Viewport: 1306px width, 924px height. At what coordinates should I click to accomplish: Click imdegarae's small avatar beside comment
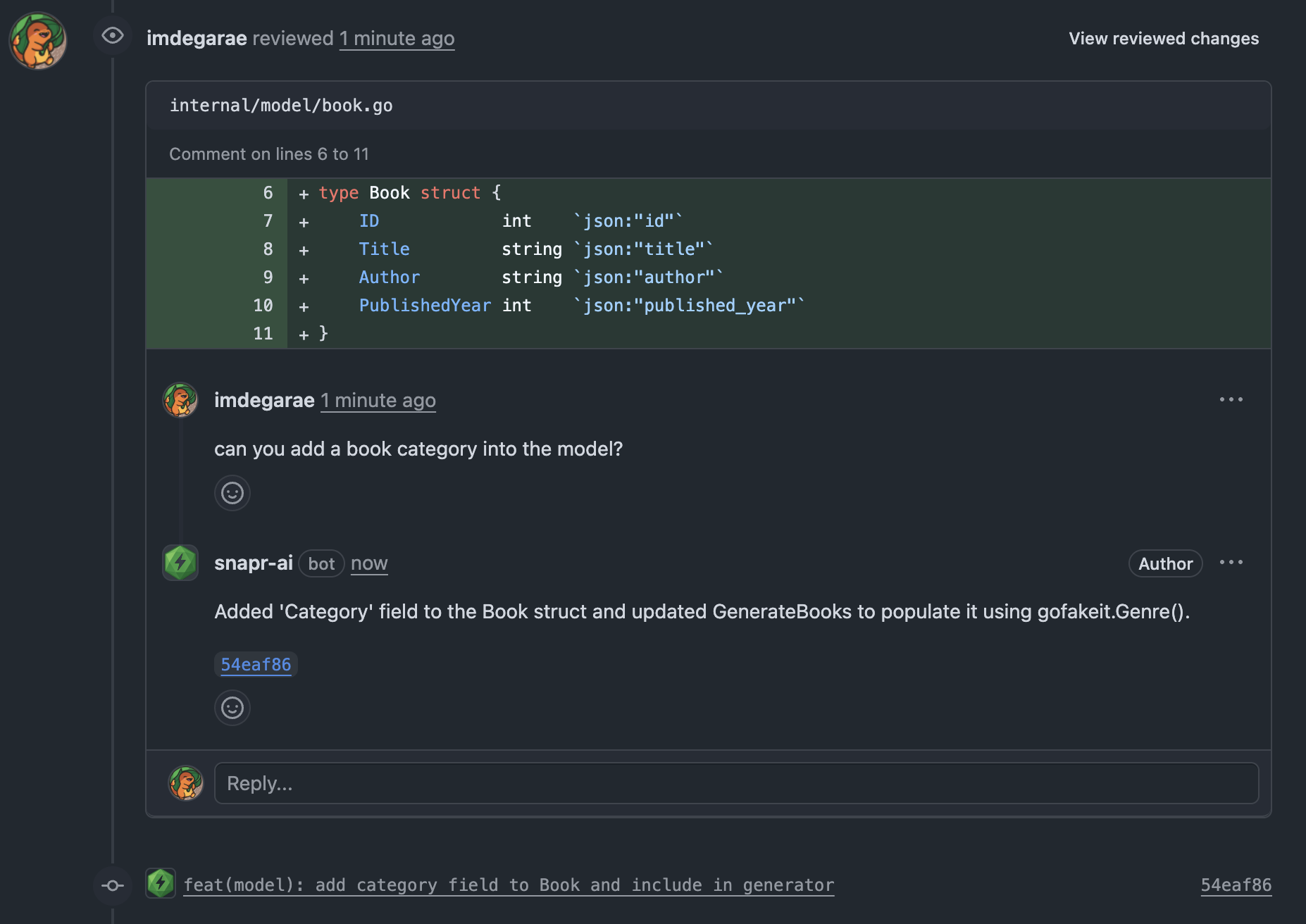(x=180, y=400)
